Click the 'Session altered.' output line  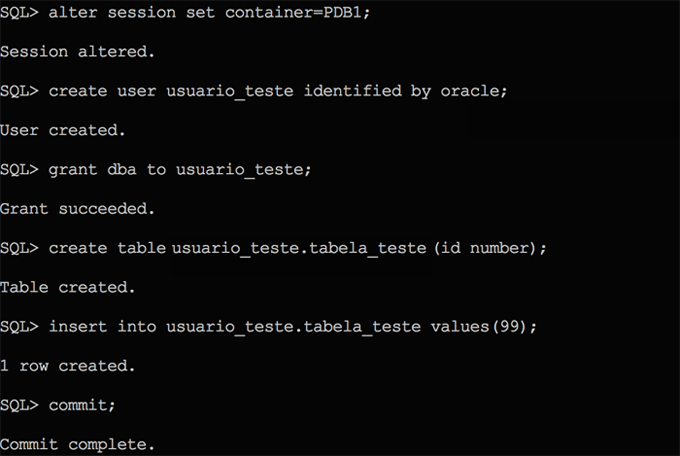77,51
